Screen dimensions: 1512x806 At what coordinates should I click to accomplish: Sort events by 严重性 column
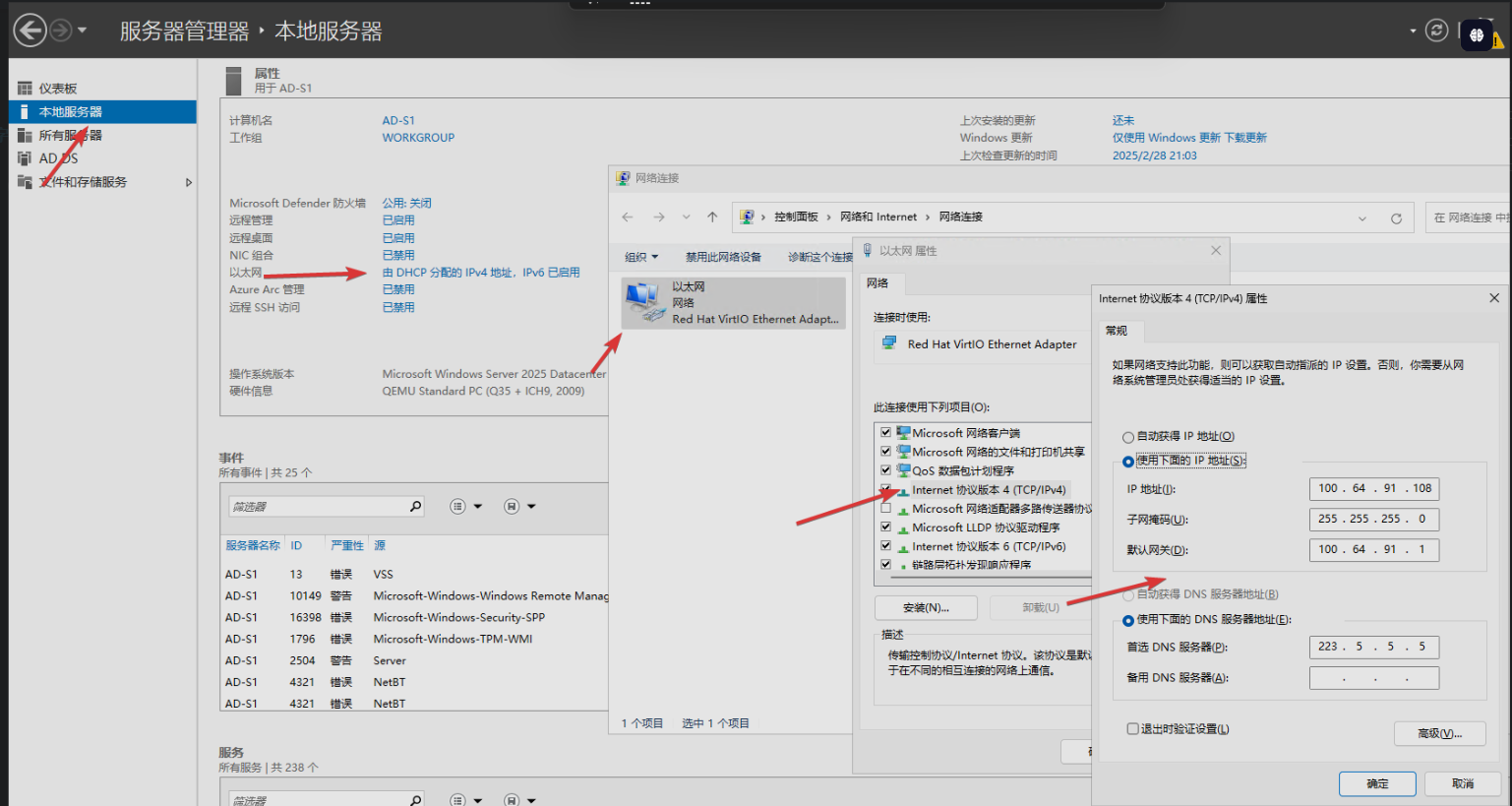pyautogui.click(x=347, y=545)
